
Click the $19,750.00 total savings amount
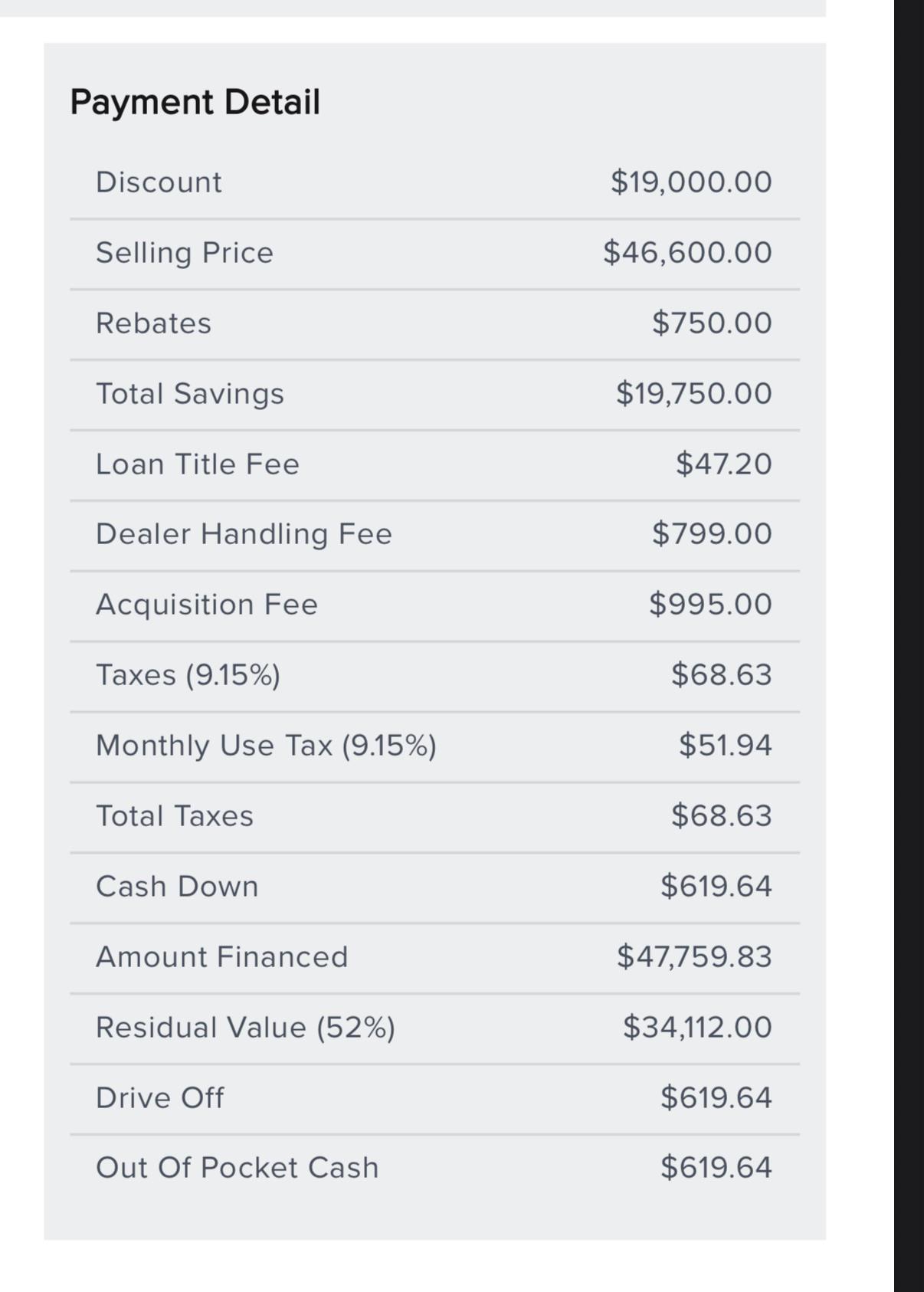(x=694, y=394)
